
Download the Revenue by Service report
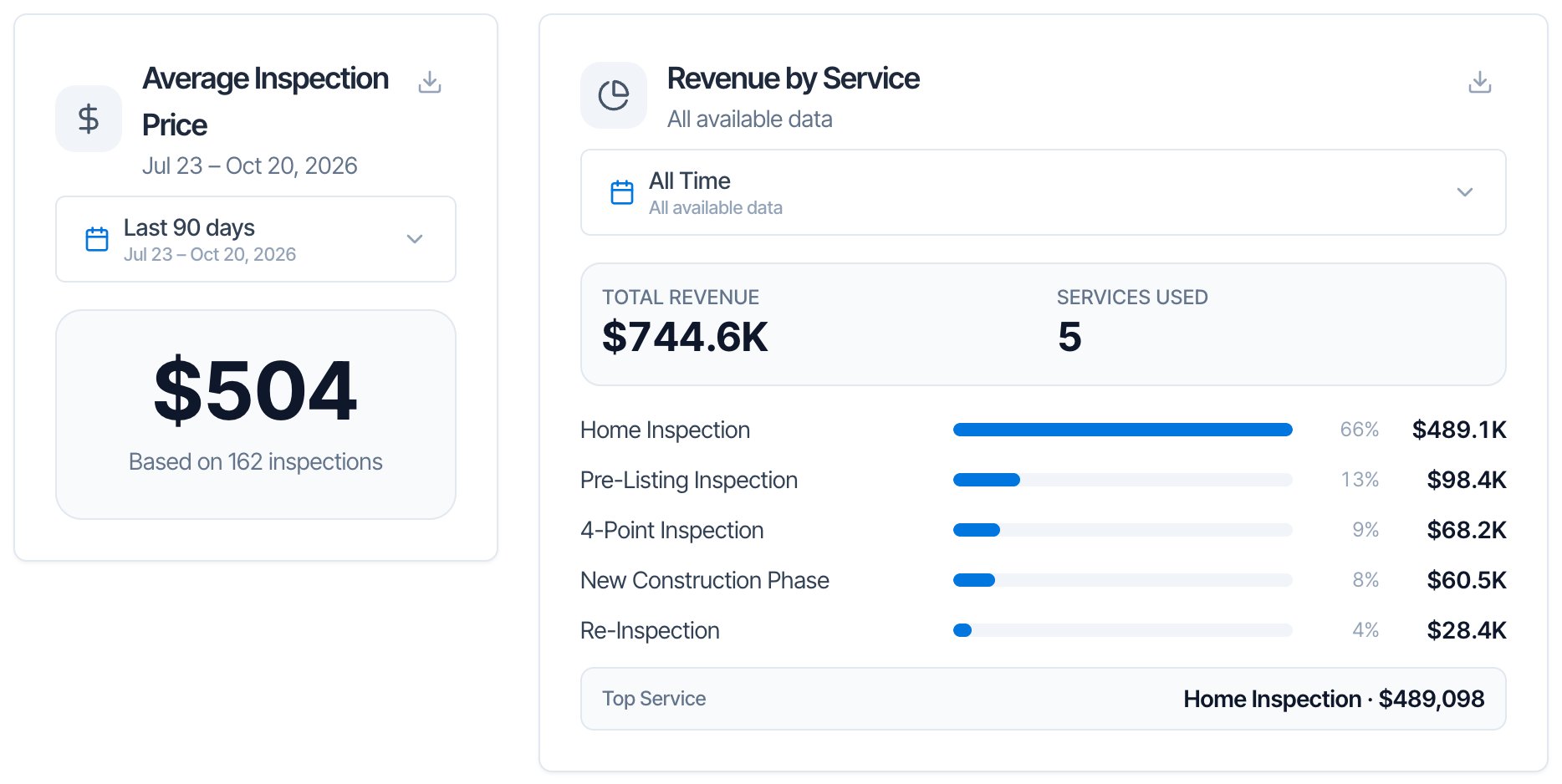click(x=1480, y=82)
